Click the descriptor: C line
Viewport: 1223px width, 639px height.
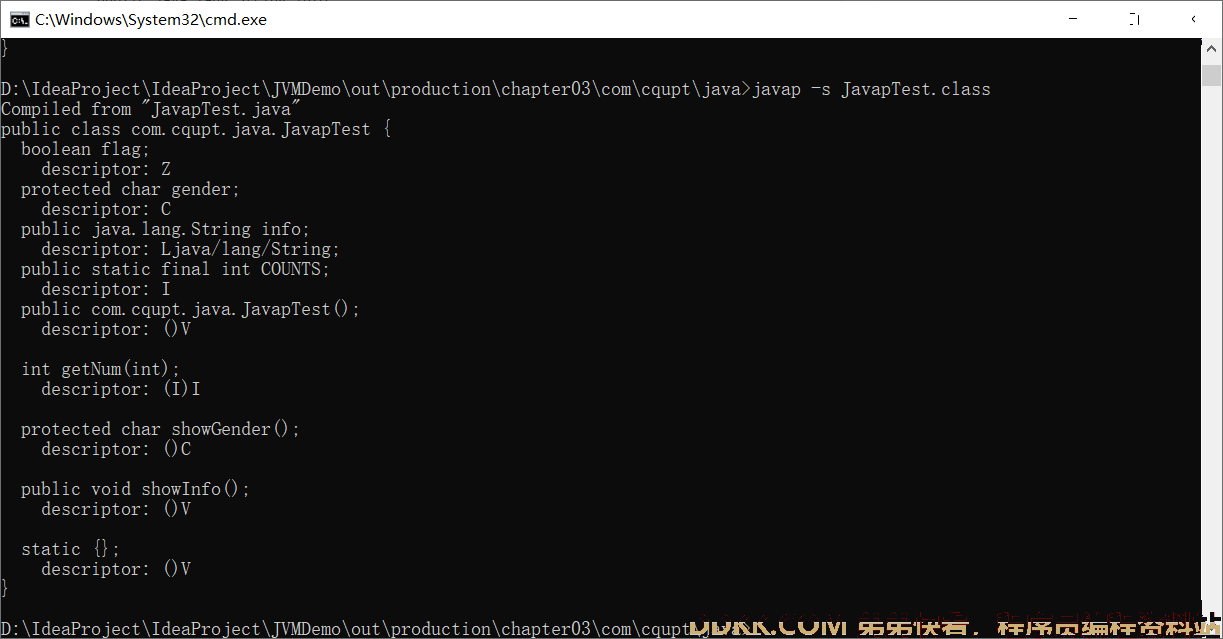(x=106, y=209)
